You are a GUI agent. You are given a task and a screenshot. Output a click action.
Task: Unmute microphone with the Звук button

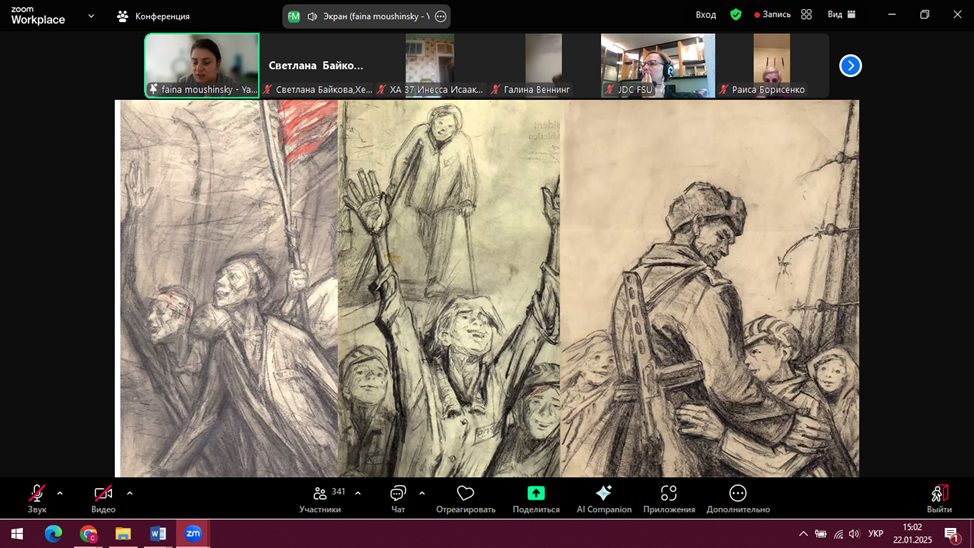coord(37,494)
